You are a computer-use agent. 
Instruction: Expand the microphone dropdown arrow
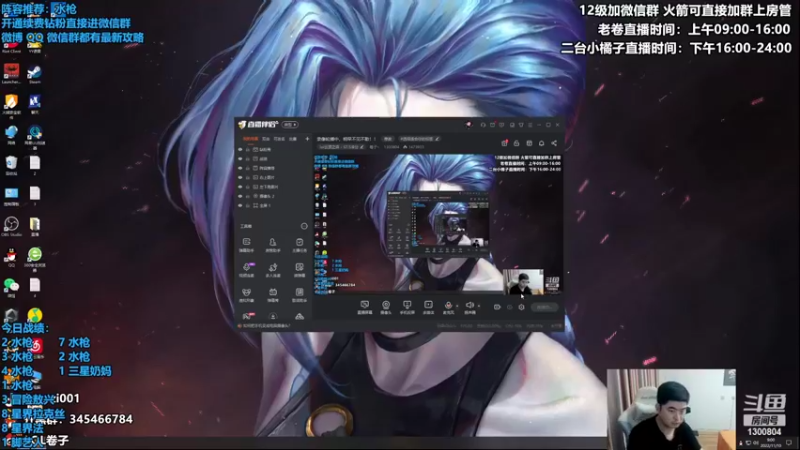pos(457,306)
